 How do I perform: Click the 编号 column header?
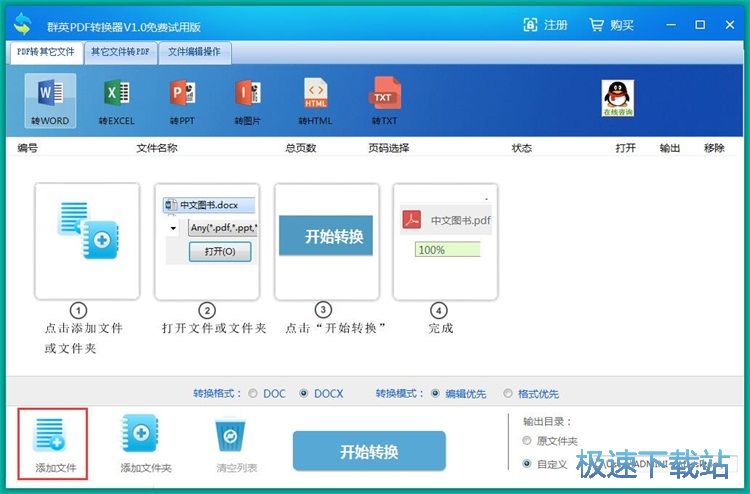[x=27, y=148]
